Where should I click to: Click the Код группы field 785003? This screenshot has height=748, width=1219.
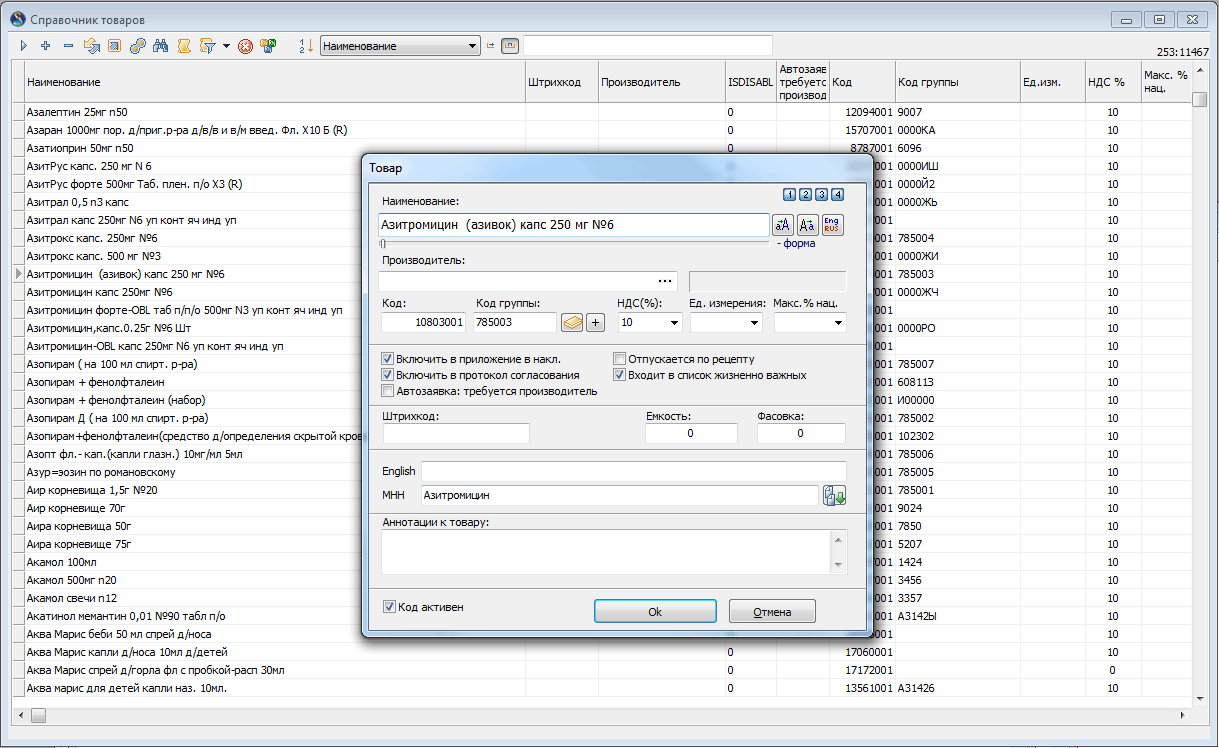coord(514,322)
